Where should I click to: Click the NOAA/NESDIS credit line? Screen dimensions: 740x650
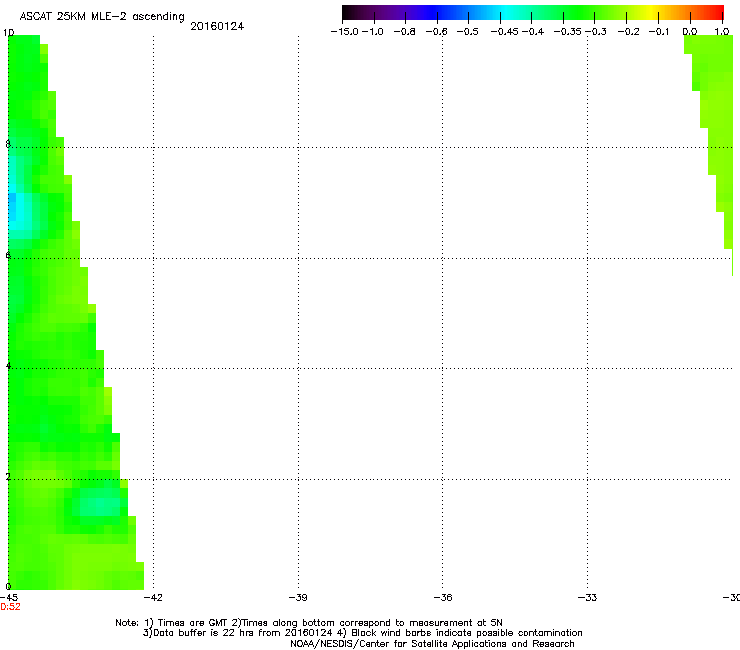click(432, 644)
